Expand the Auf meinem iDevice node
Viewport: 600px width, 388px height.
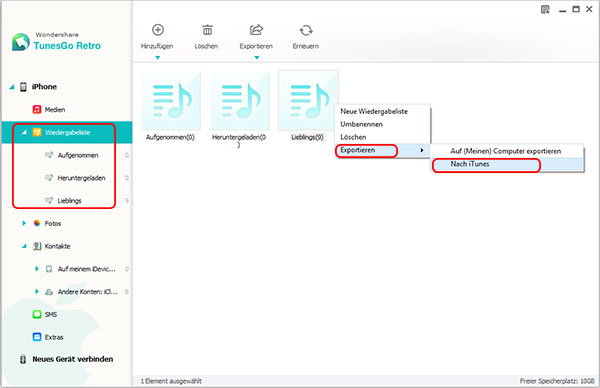click(37, 269)
